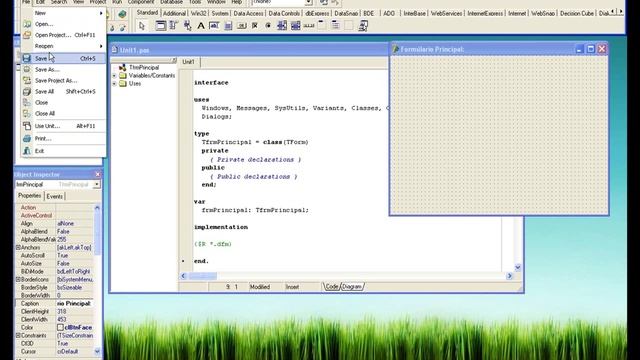Pick the RadioButton component icon
The image size is (640, 360).
click(268, 26)
